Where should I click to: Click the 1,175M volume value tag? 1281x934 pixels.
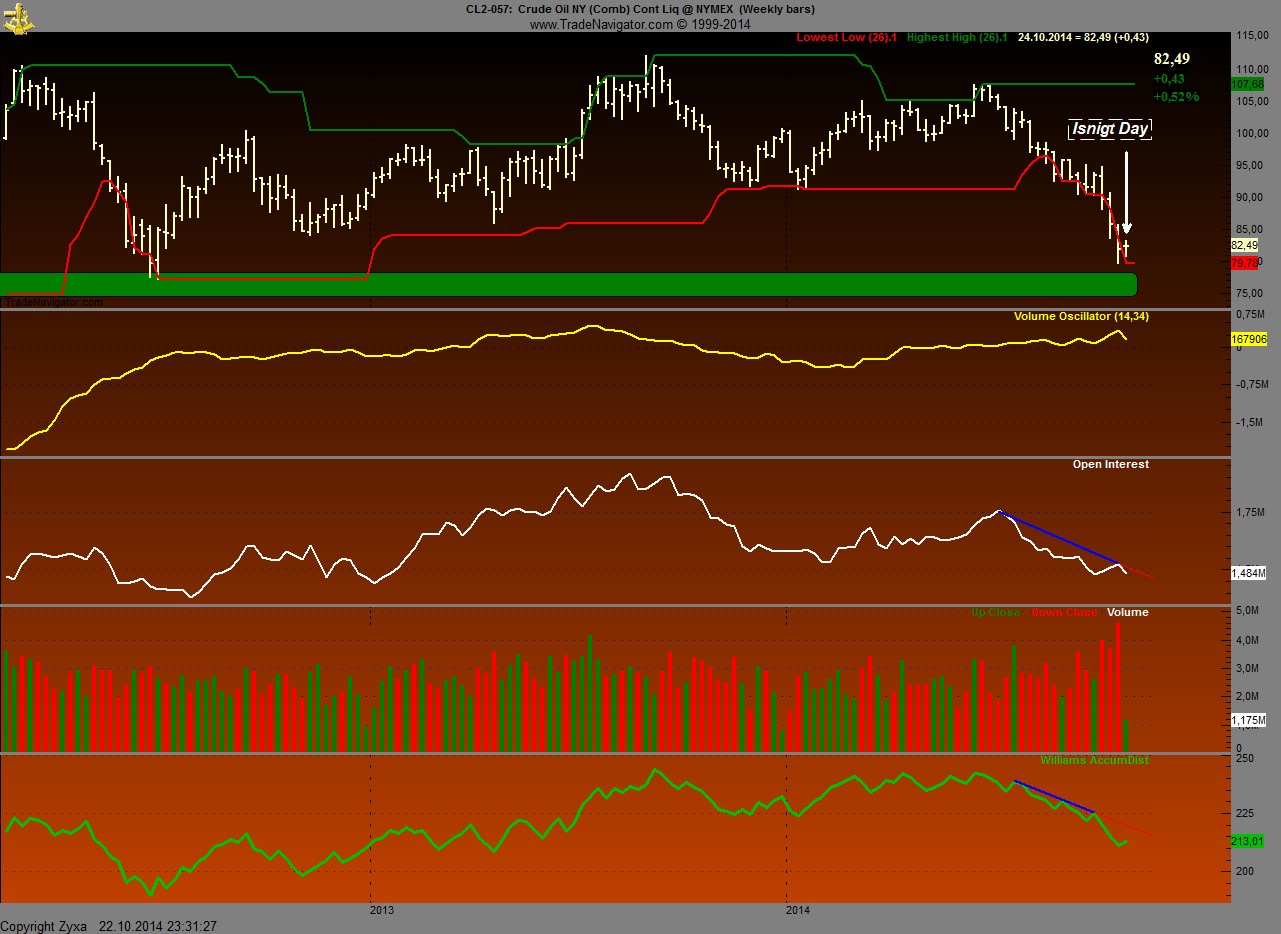1249,720
